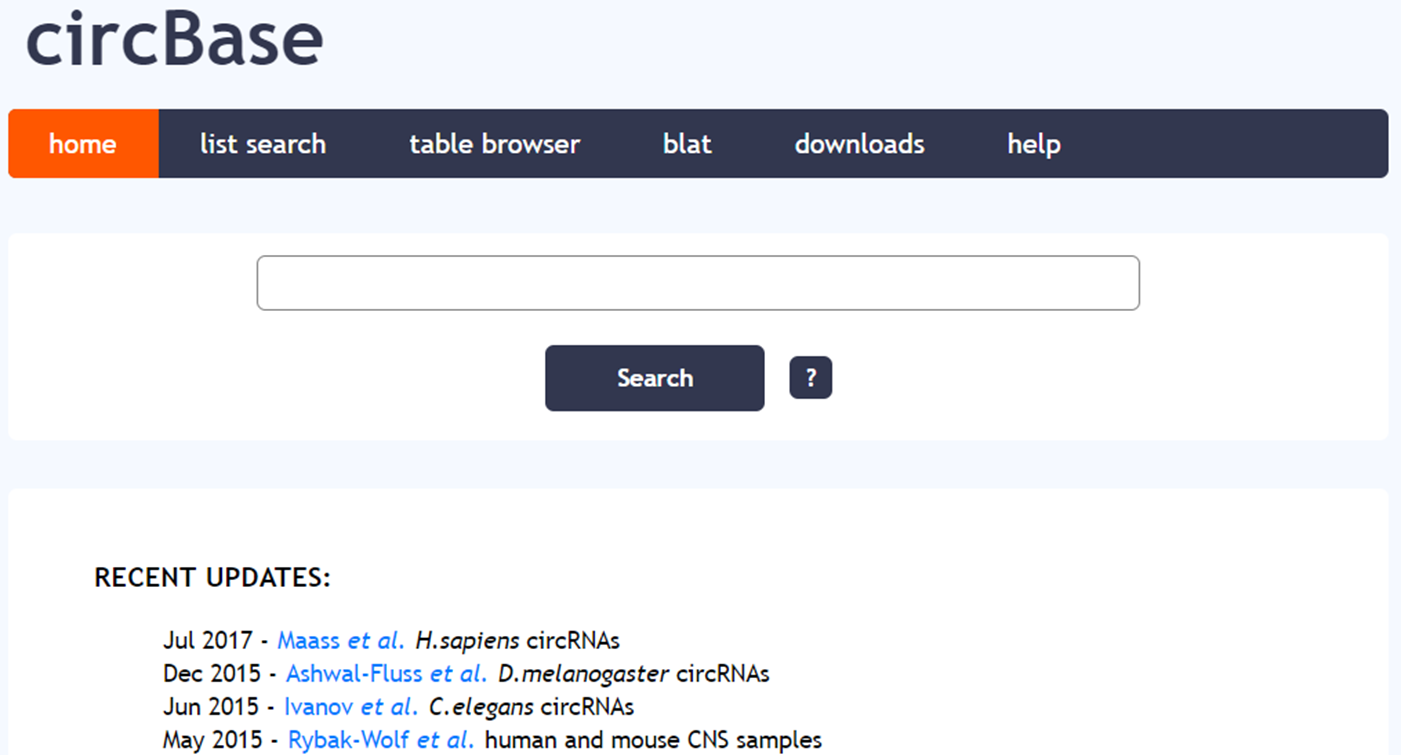Image resolution: width=1401 pixels, height=755 pixels.
Task: Open the Ivanov et al. link
Action: (351, 707)
